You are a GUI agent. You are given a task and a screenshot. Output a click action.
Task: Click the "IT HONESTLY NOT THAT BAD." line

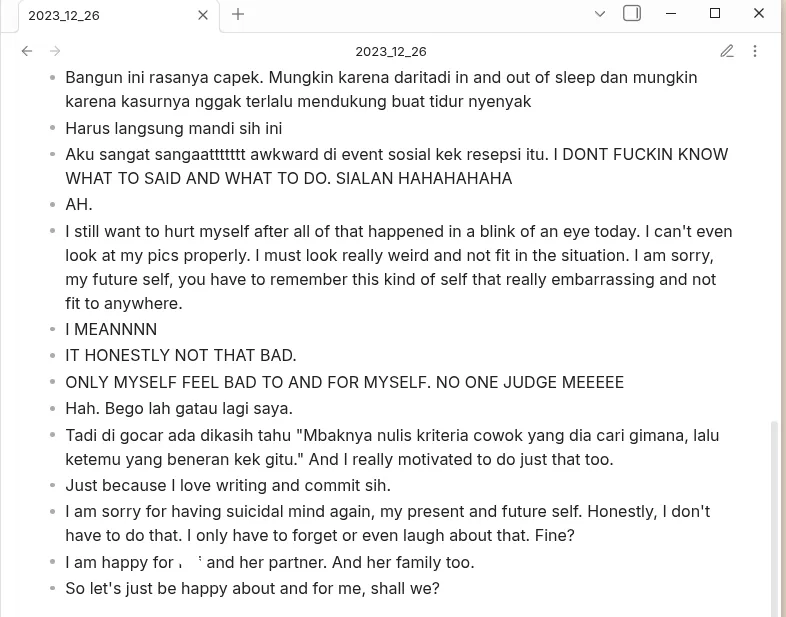tap(181, 355)
